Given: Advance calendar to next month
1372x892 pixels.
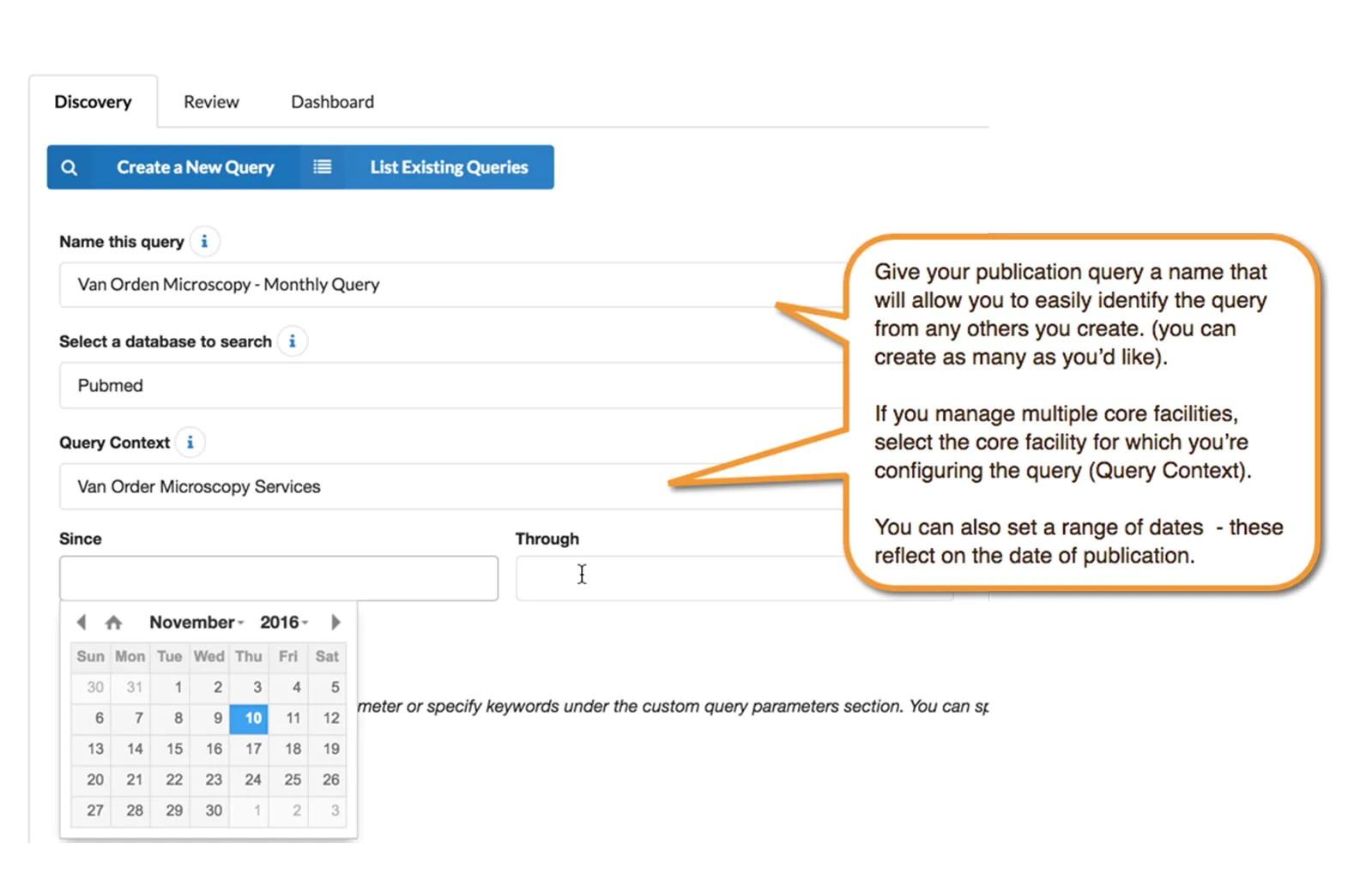Looking at the screenshot, I should tap(335, 622).
